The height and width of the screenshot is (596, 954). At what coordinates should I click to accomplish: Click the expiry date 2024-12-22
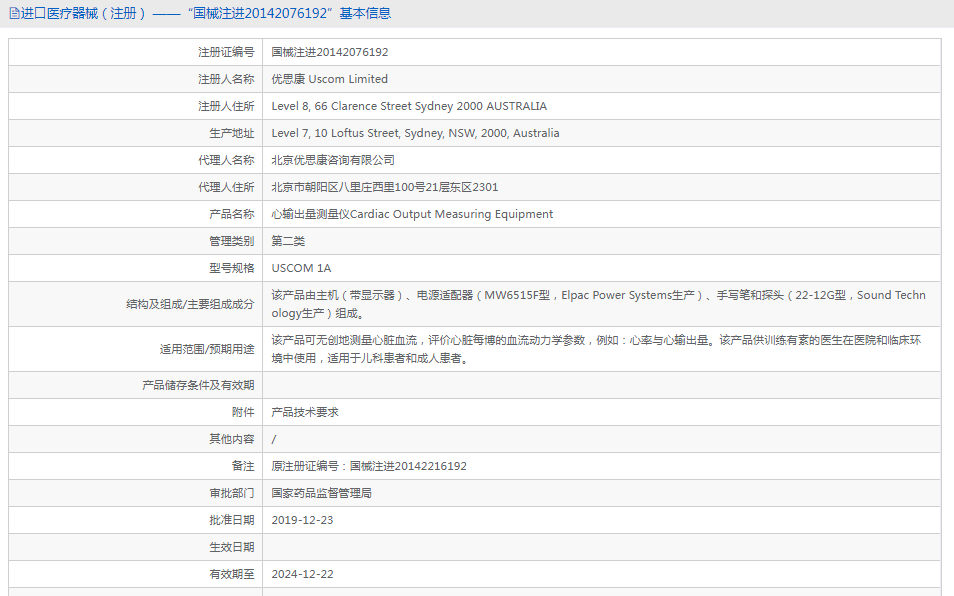[x=303, y=574]
